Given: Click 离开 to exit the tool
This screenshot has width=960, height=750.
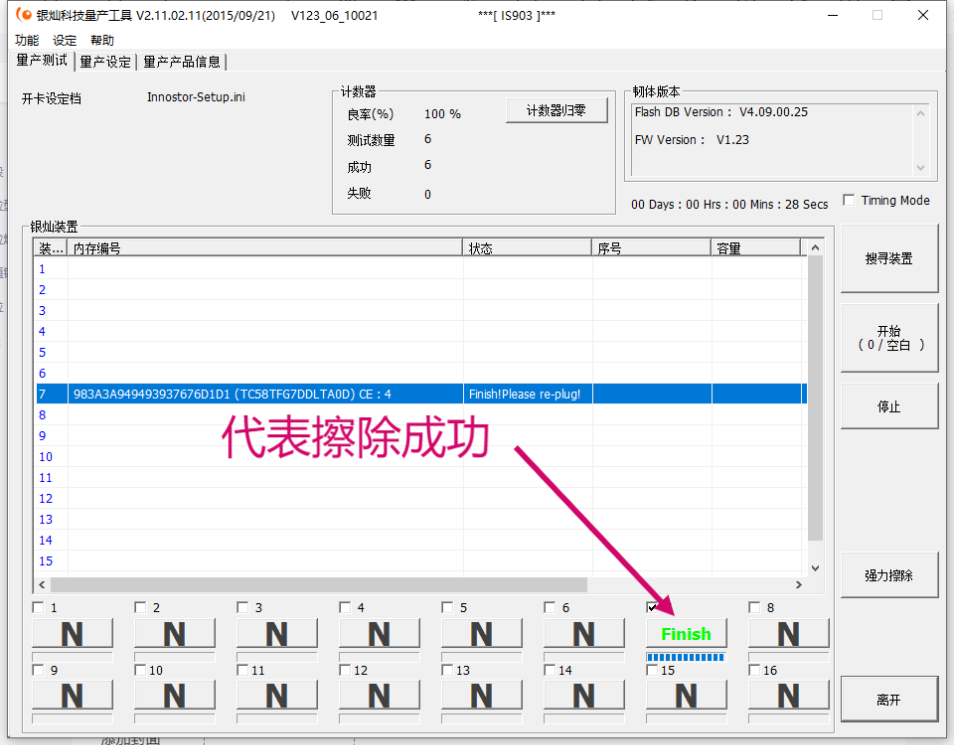Looking at the screenshot, I should pyautogui.click(x=888, y=699).
